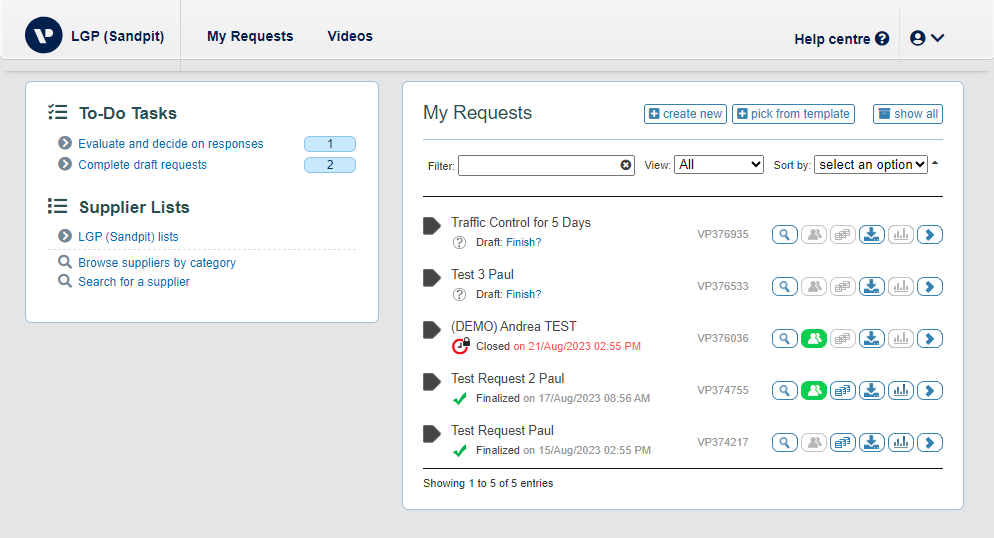Screen dimensions: 994x538
Task: Click into the Filter text field
Action: [x=546, y=165]
